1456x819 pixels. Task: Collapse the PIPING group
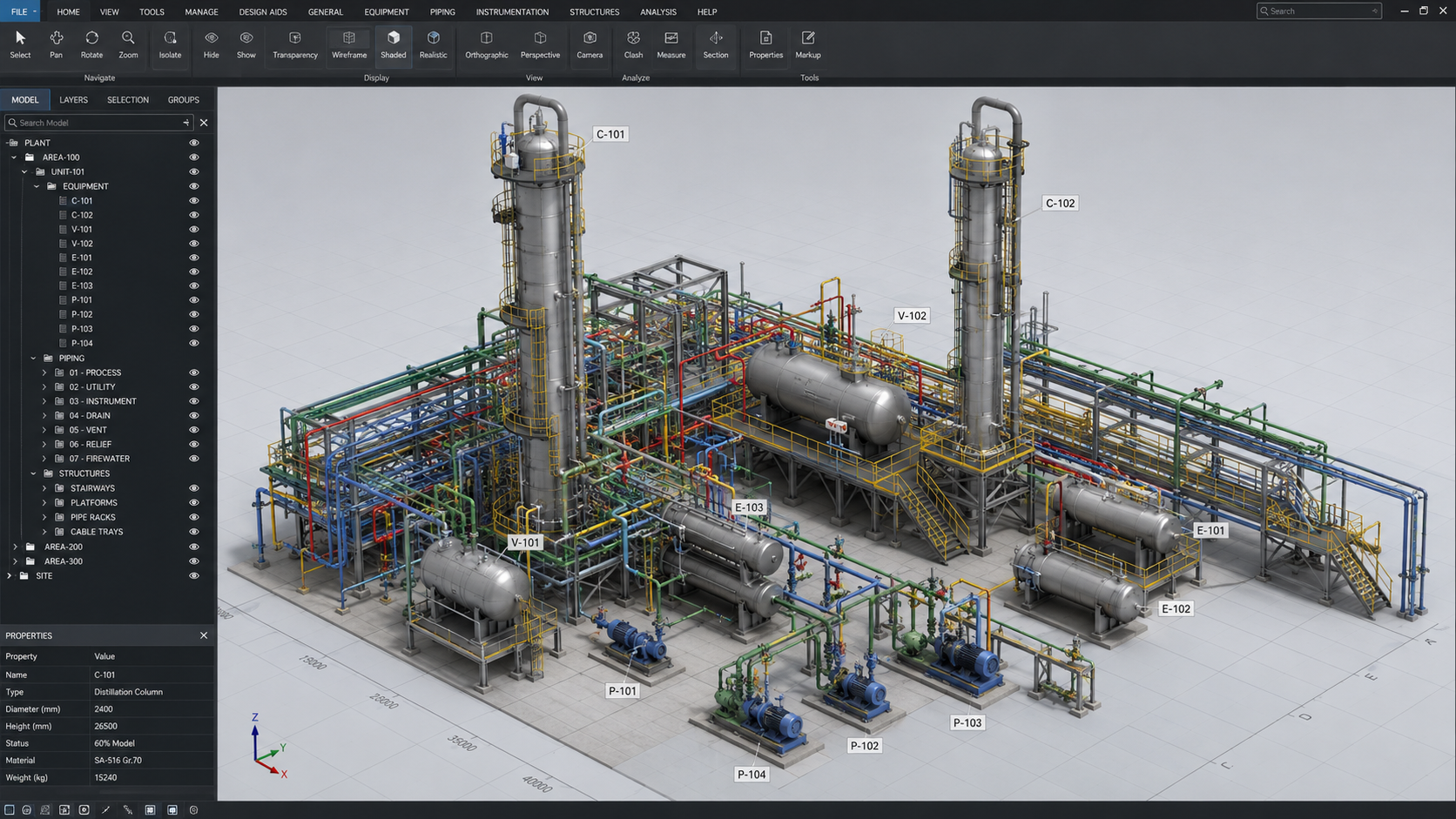(x=34, y=358)
